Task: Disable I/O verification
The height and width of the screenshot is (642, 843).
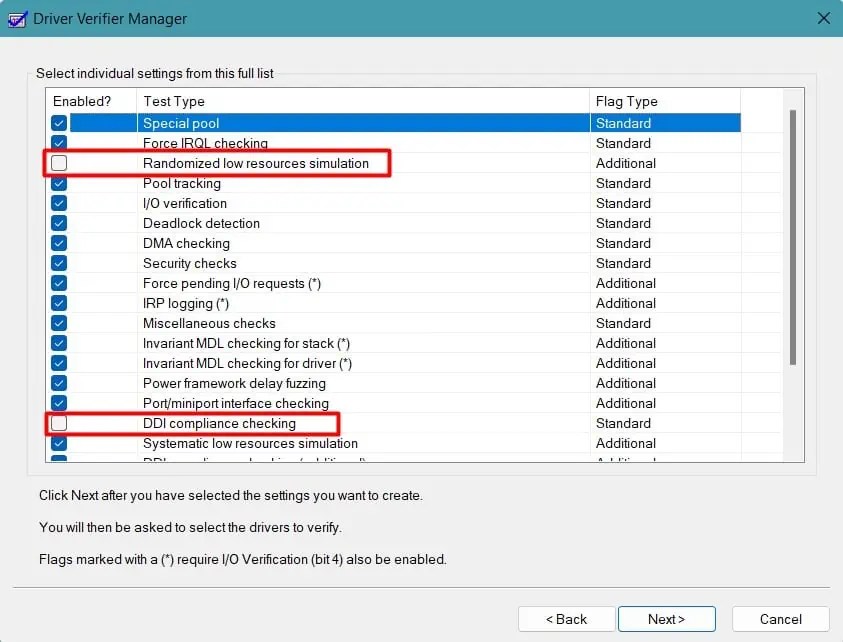Action: click(59, 203)
